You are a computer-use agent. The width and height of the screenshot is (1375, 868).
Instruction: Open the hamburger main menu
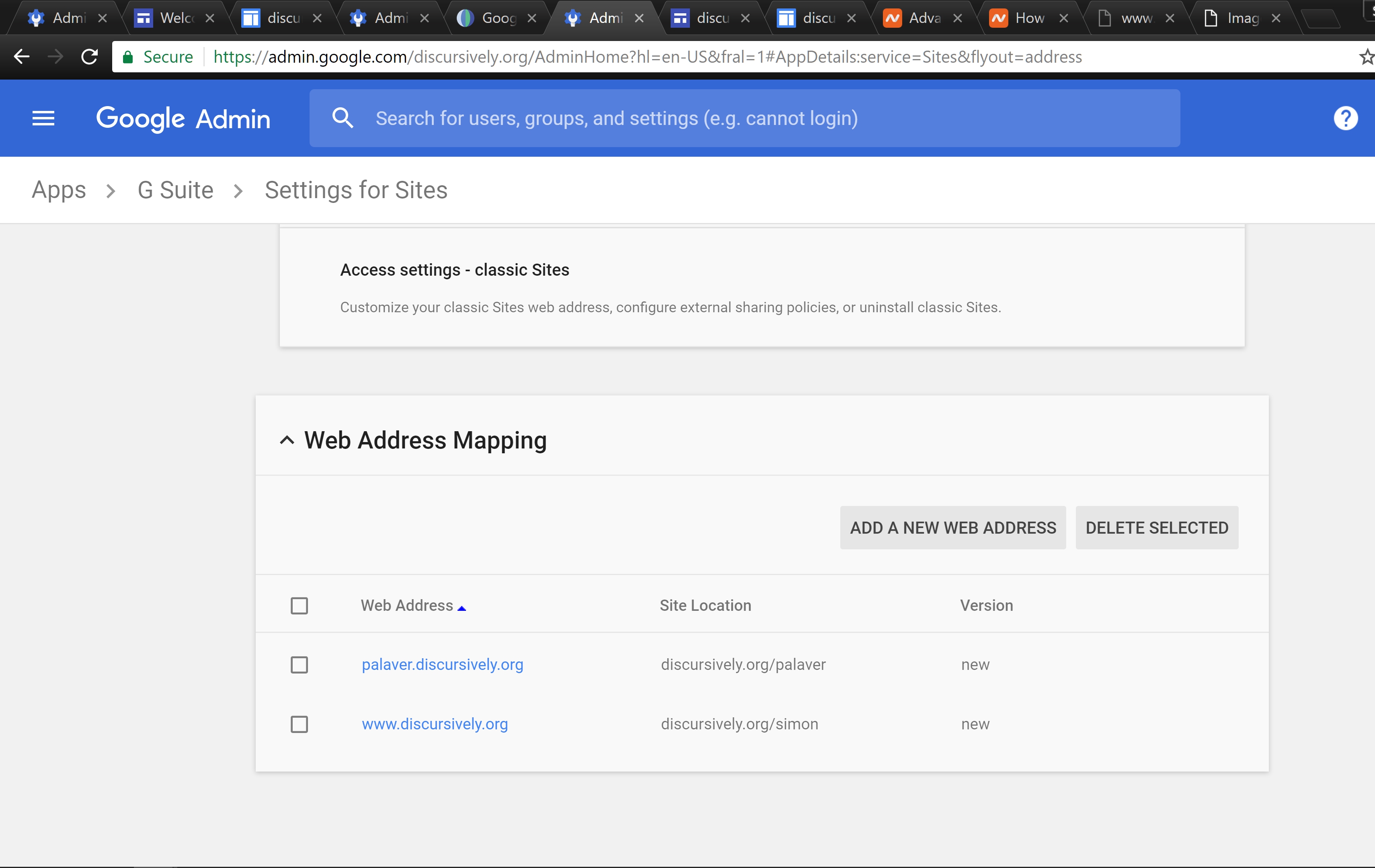(43, 118)
